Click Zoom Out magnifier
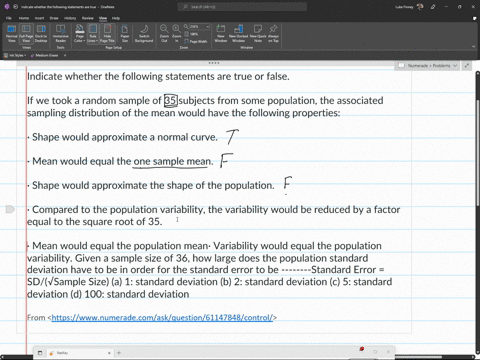The width and height of the screenshot is (480, 360). pyautogui.click(x=164, y=33)
